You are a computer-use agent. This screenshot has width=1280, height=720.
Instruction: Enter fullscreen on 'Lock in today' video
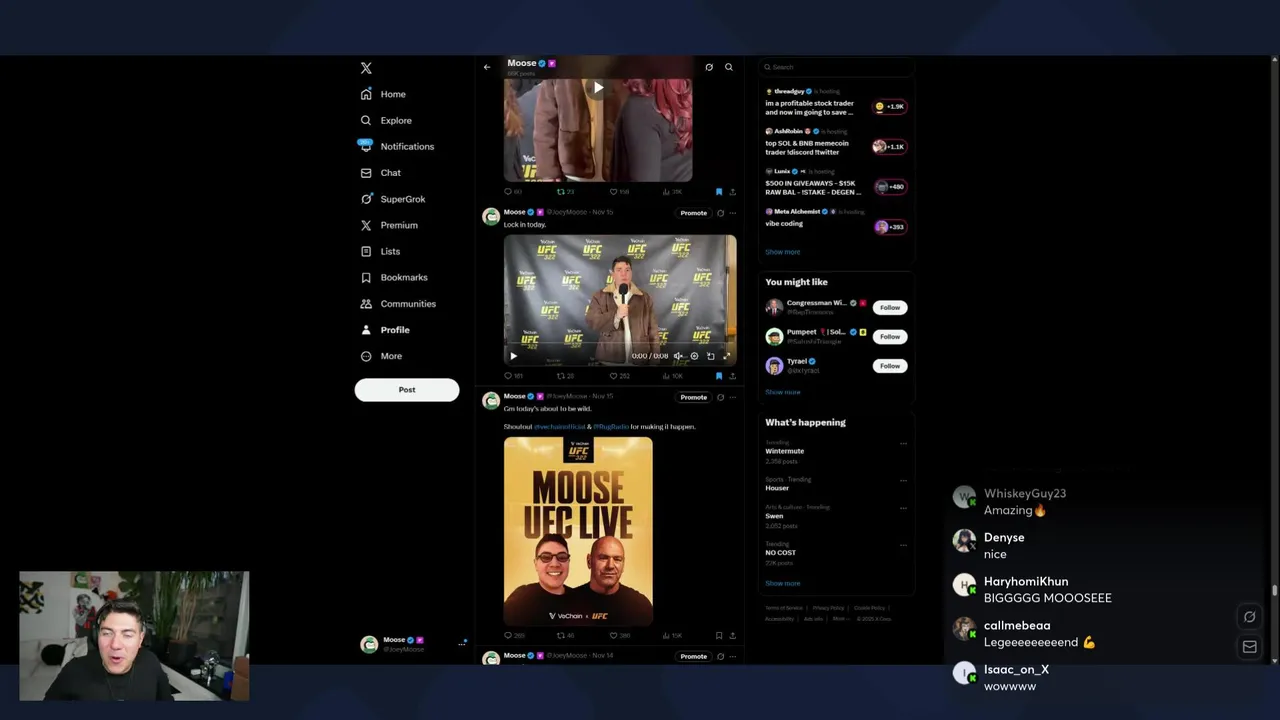coord(727,356)
